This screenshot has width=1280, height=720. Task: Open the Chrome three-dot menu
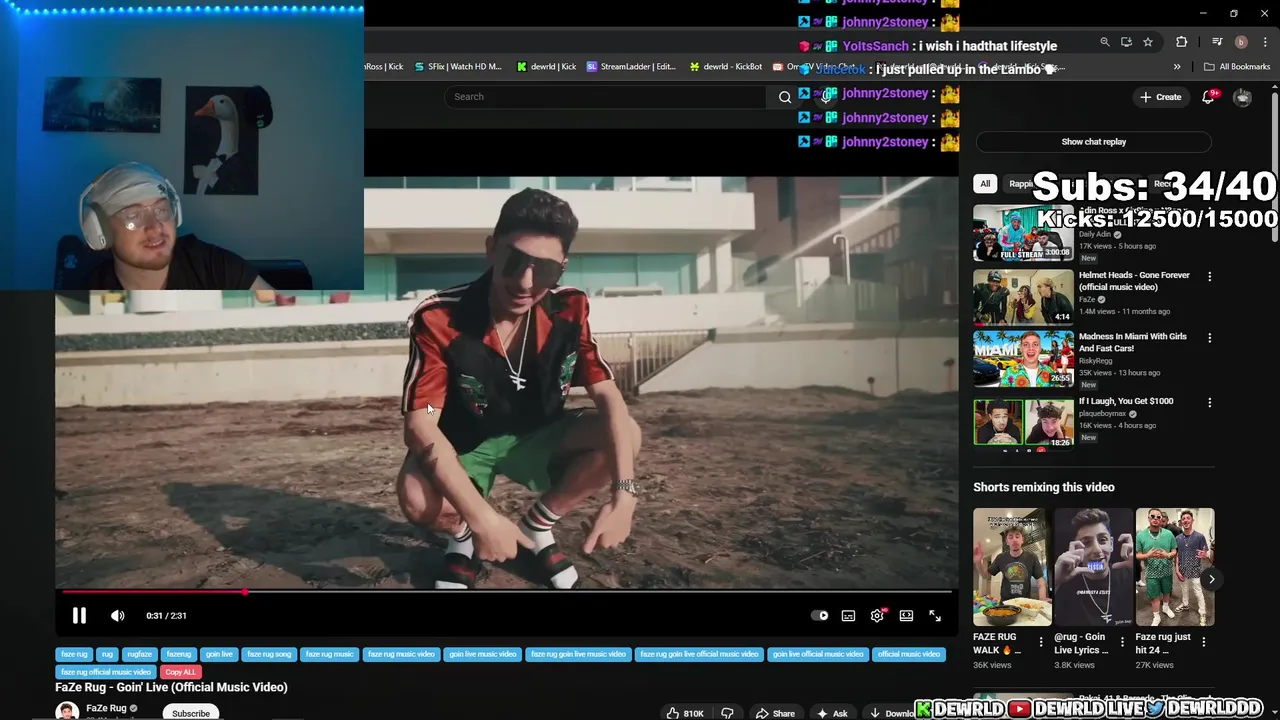[1266, 42]
